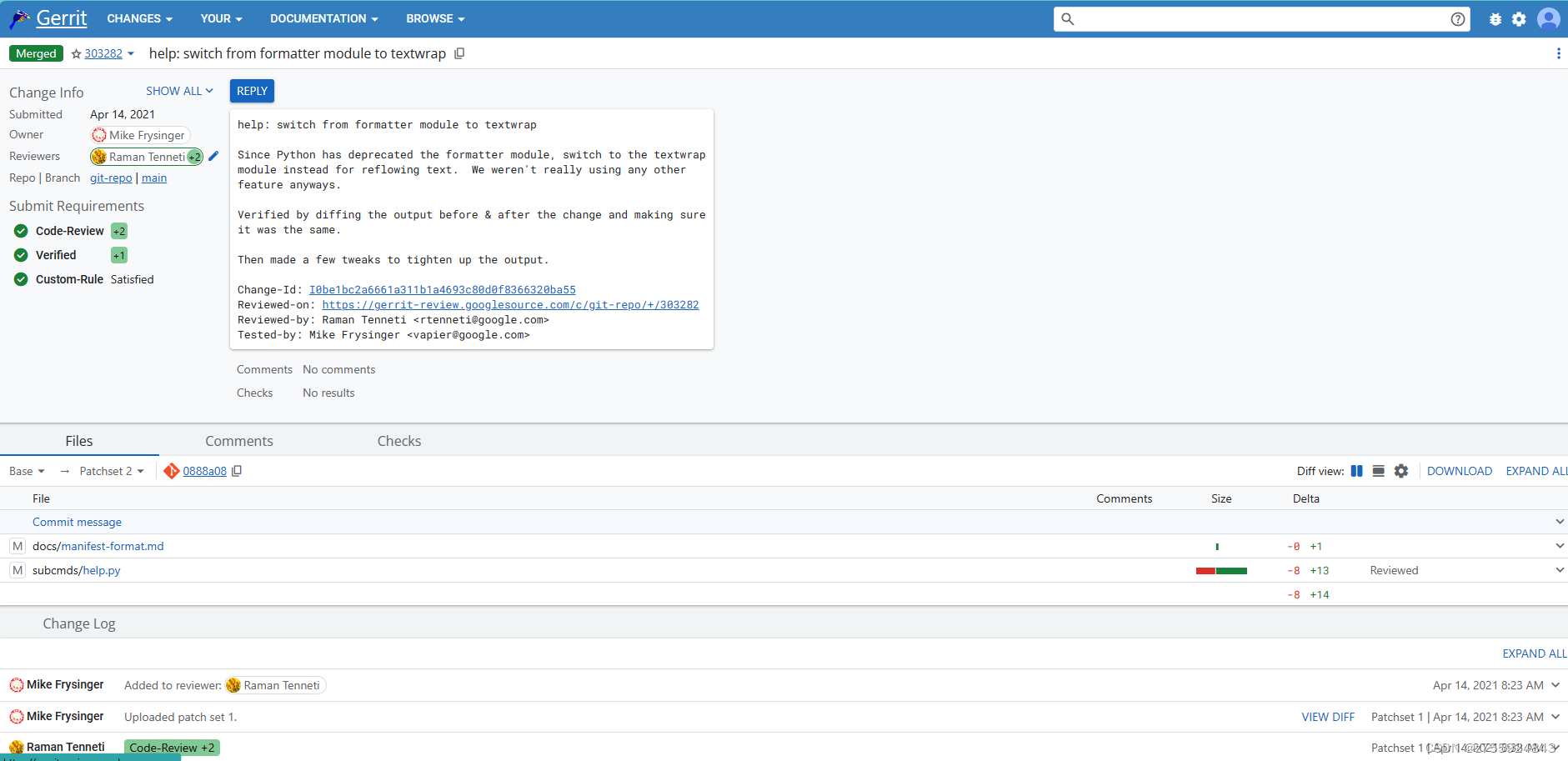The image size is (1568, 761).
Task: Click the Verified +1 vote chip
Action: [x=119, y=255]
